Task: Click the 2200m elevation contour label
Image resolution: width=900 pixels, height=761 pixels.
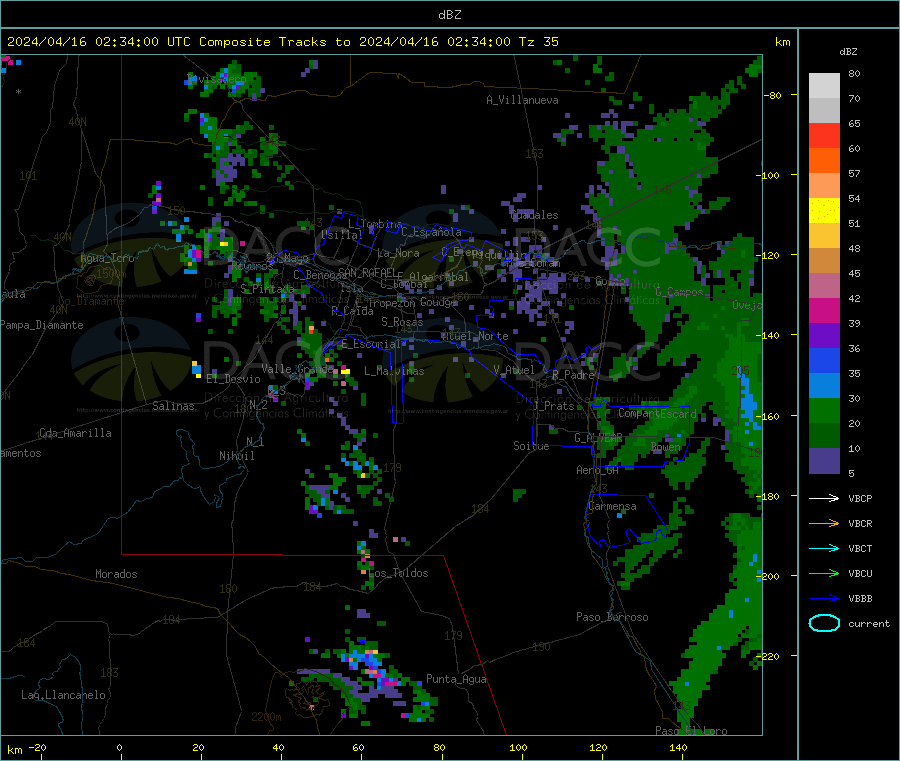Action: (x=266, y=717)
